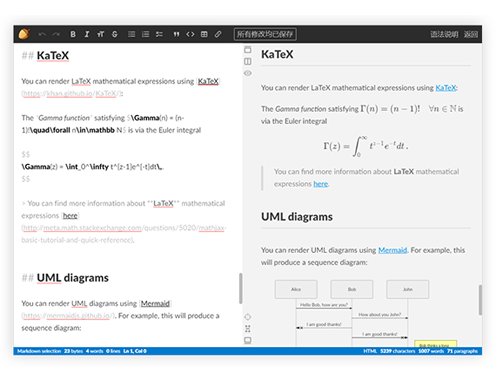Apply italic formatting from the toolbar

pyautogui.click(x=87, y=34)
